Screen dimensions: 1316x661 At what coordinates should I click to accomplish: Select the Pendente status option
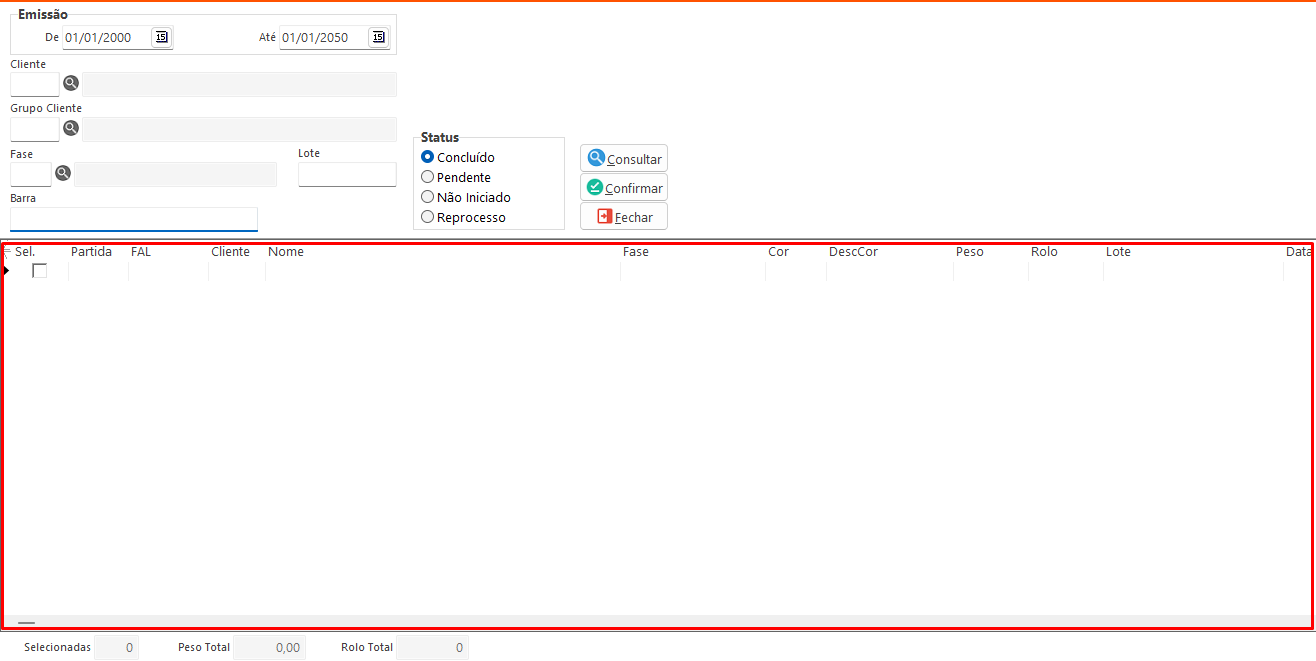pos(428,177)
